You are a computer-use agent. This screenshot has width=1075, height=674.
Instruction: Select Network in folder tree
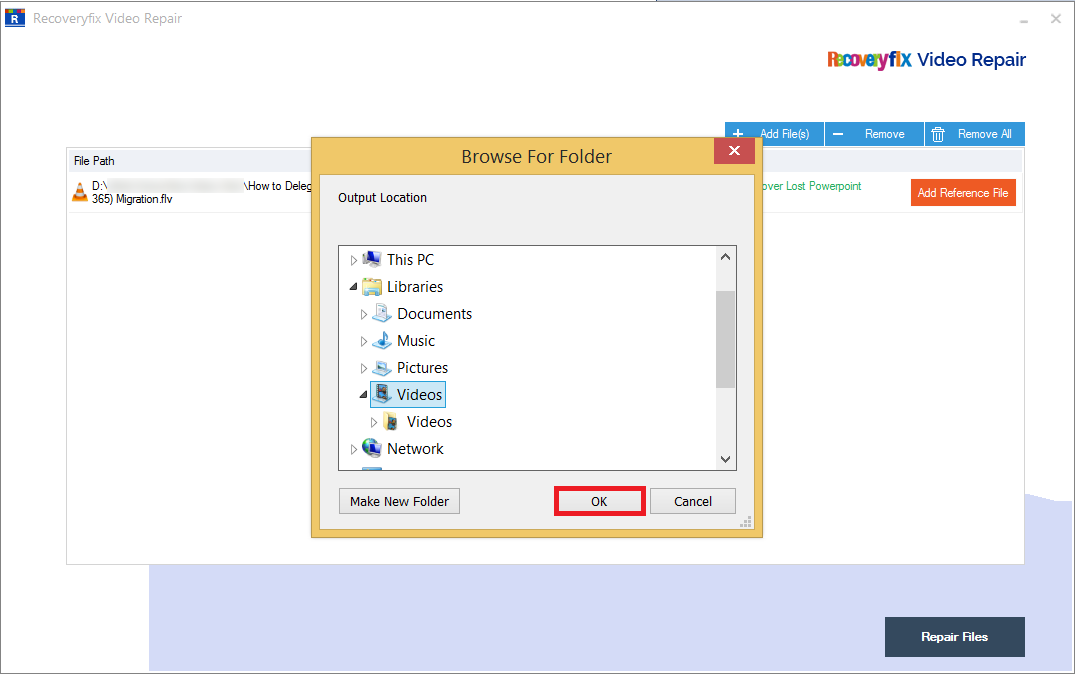click(x=415, y=448)
